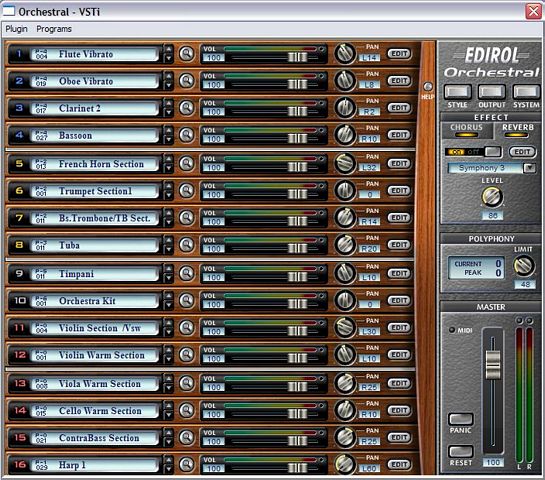The height and width of the screenshot is (480, 545).
Task: Click the RESET button
Action: [461, 451]
